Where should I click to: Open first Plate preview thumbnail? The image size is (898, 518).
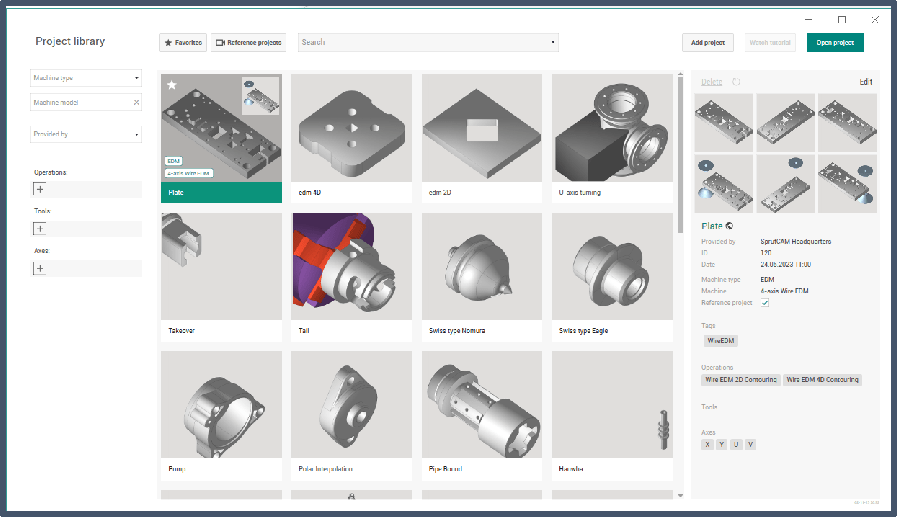click(724, 123)
